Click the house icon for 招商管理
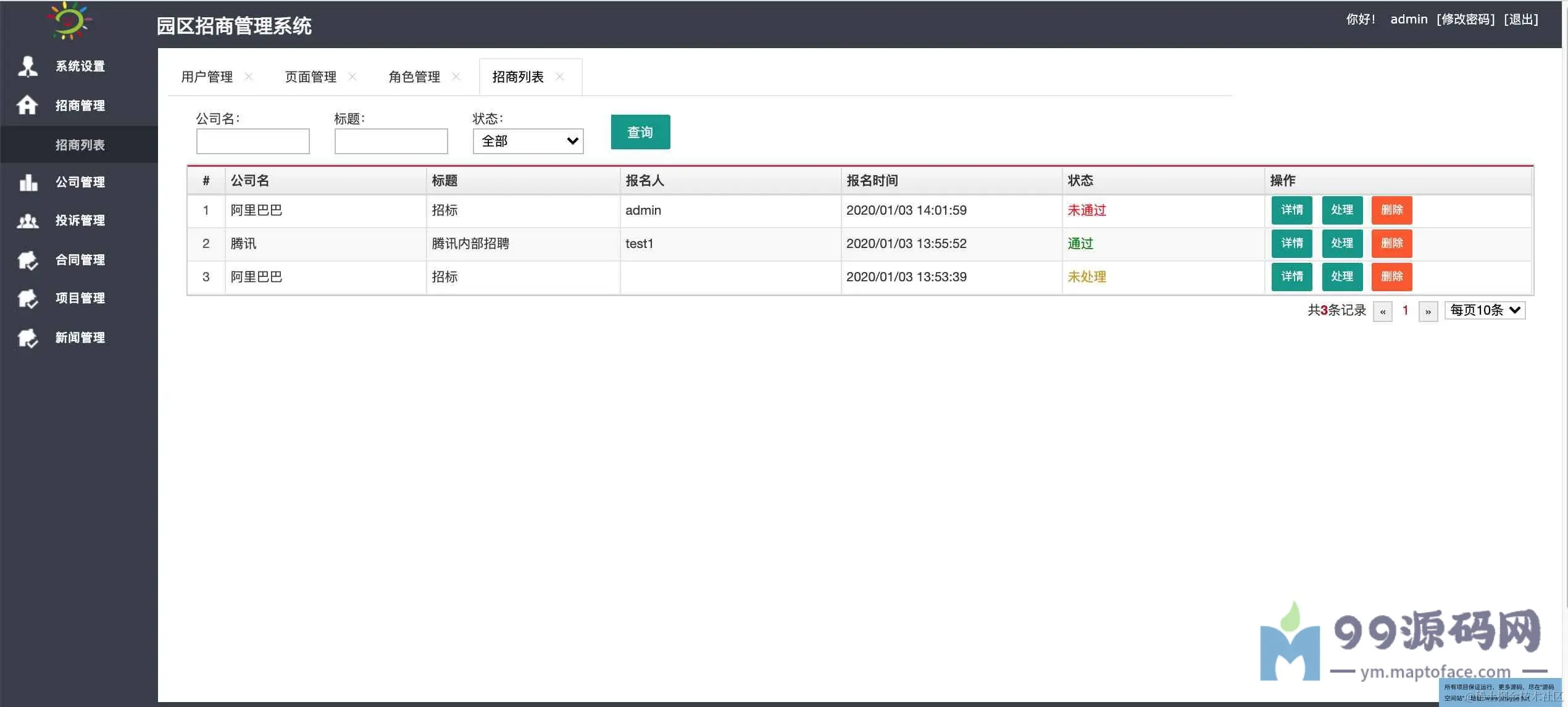The width and height of the screenshot is (1568, 707). pyautogui.click(x=27, y=105)
